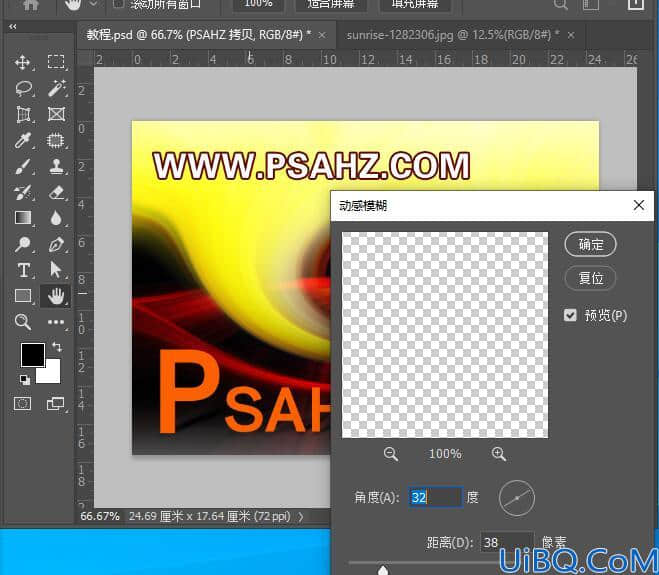The width and height of the screenshot is (659, 575).
Task: Select the Eyedropper tool
Action: pyautogui.click(x=23, y=140)
